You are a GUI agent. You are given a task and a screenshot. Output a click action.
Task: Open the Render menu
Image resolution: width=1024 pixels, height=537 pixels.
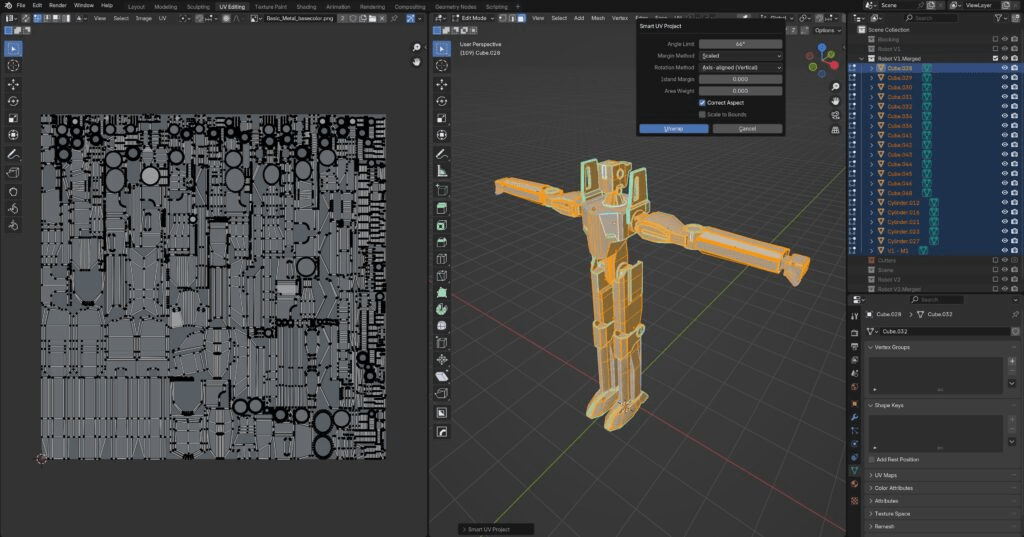(58, 6)
